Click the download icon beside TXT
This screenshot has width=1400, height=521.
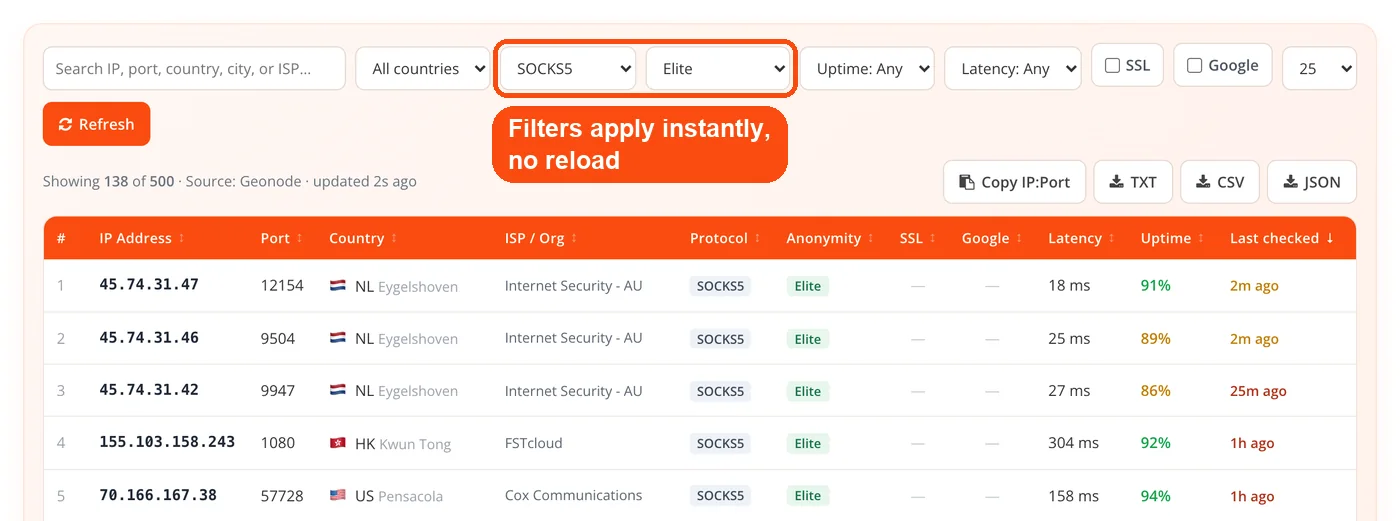point(1116,182)
